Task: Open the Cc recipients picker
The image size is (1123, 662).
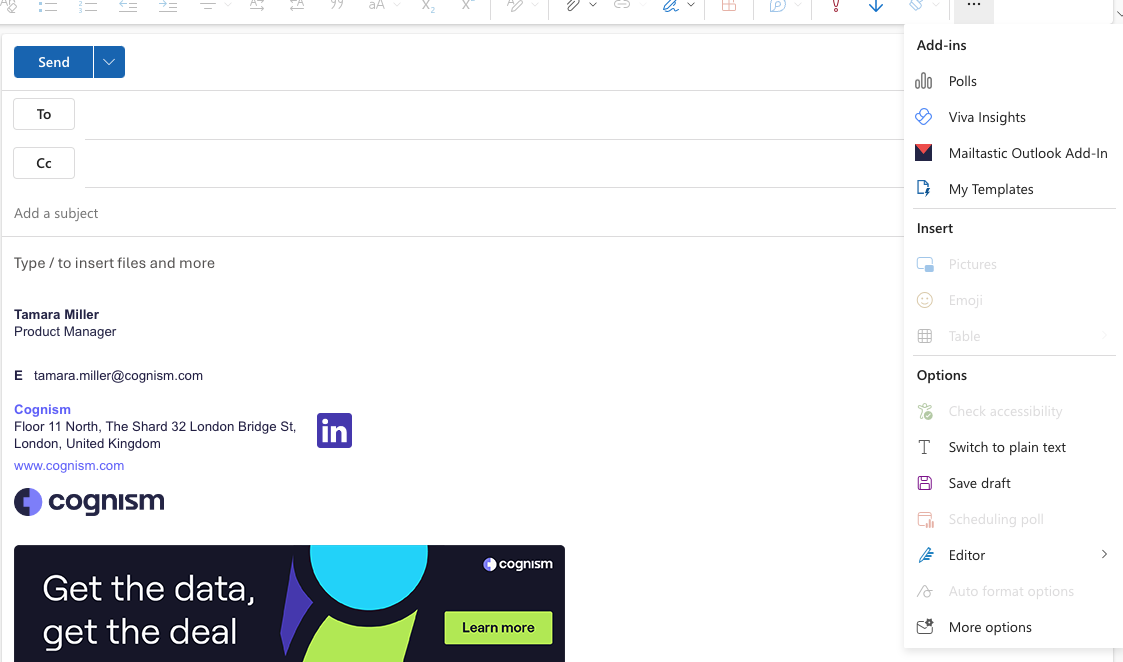Action: (x=44, y=163)
